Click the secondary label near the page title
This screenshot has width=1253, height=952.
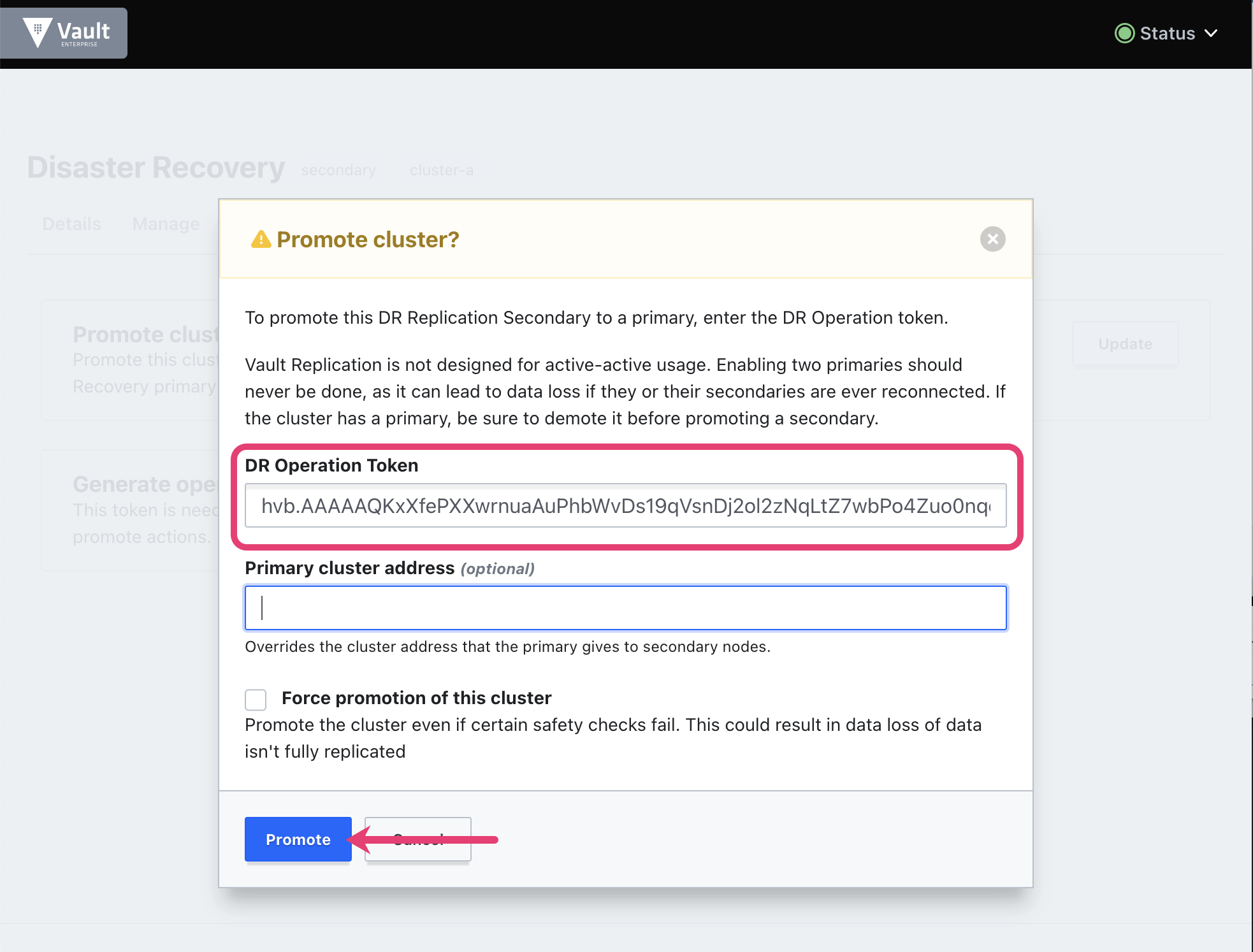point(338,169)
